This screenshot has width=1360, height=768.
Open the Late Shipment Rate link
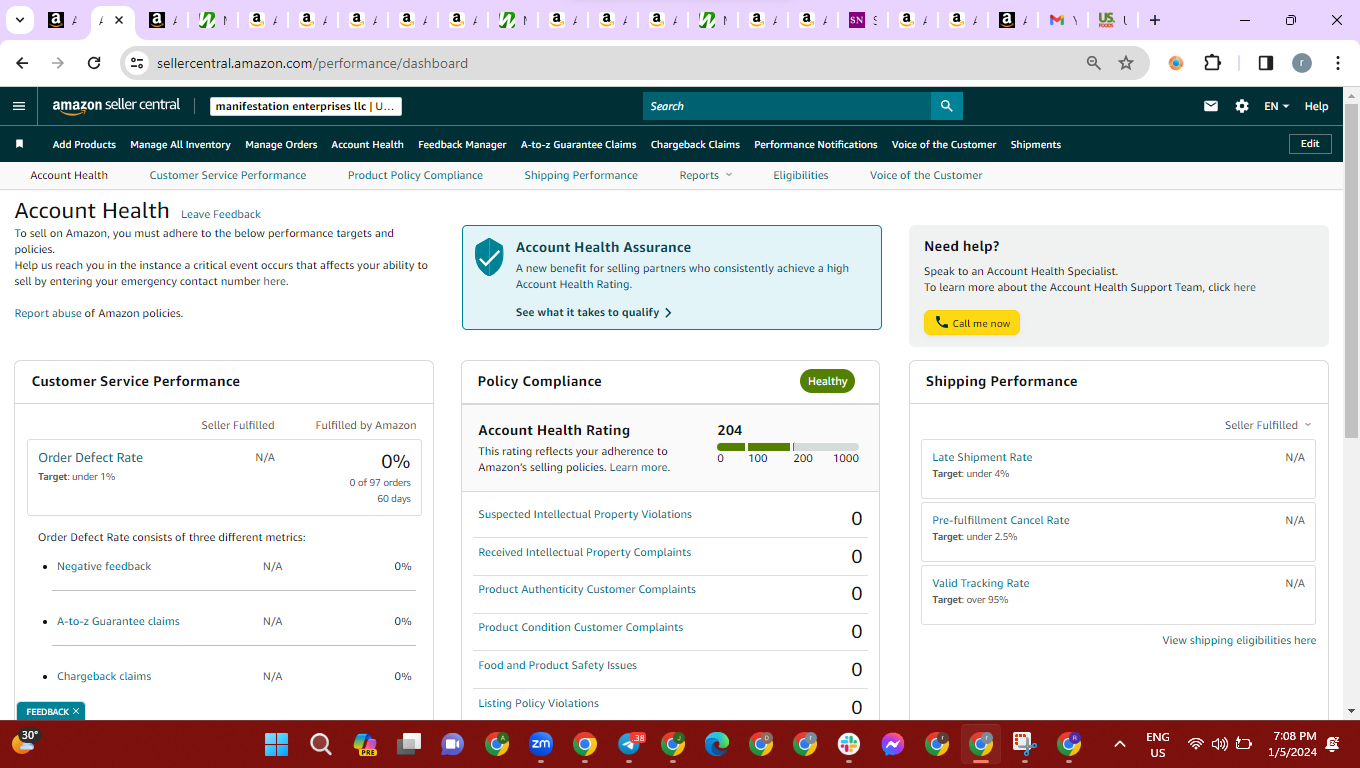click(982, 457)
